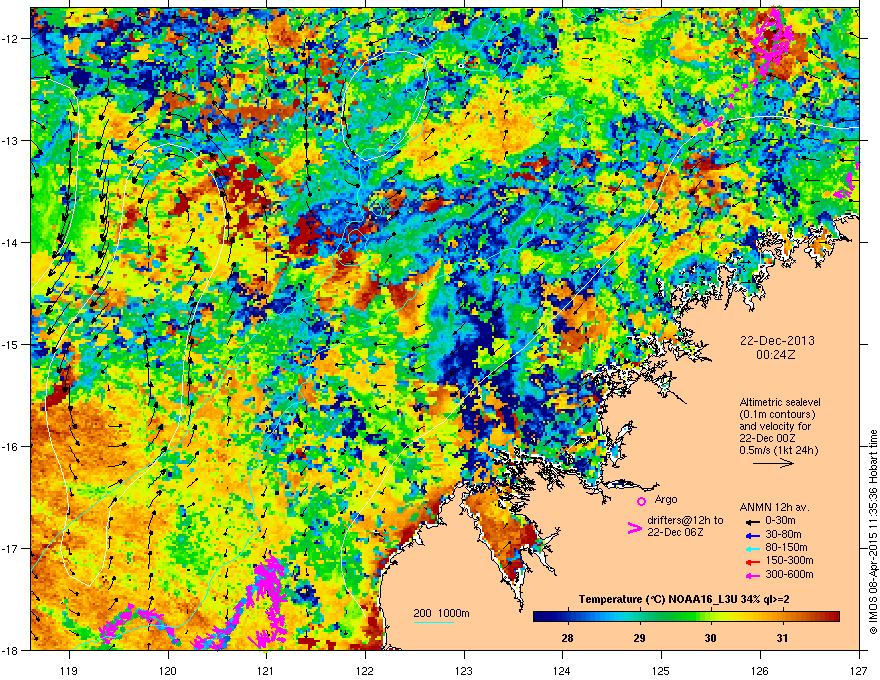Click the 'Altimetric sealevel' text line
This screenshot has height=680, width=880.
(x=780, y=402)
